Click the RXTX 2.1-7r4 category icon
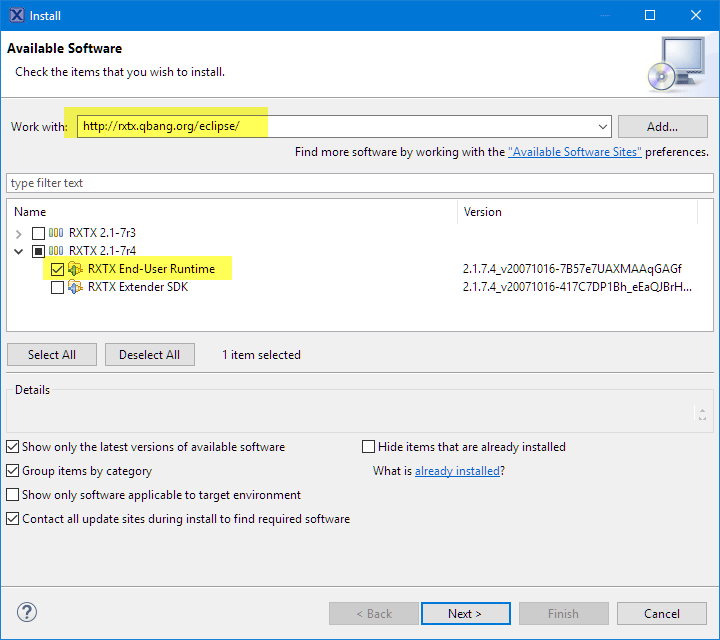This screenshot has height=640, width=720. 57,251
